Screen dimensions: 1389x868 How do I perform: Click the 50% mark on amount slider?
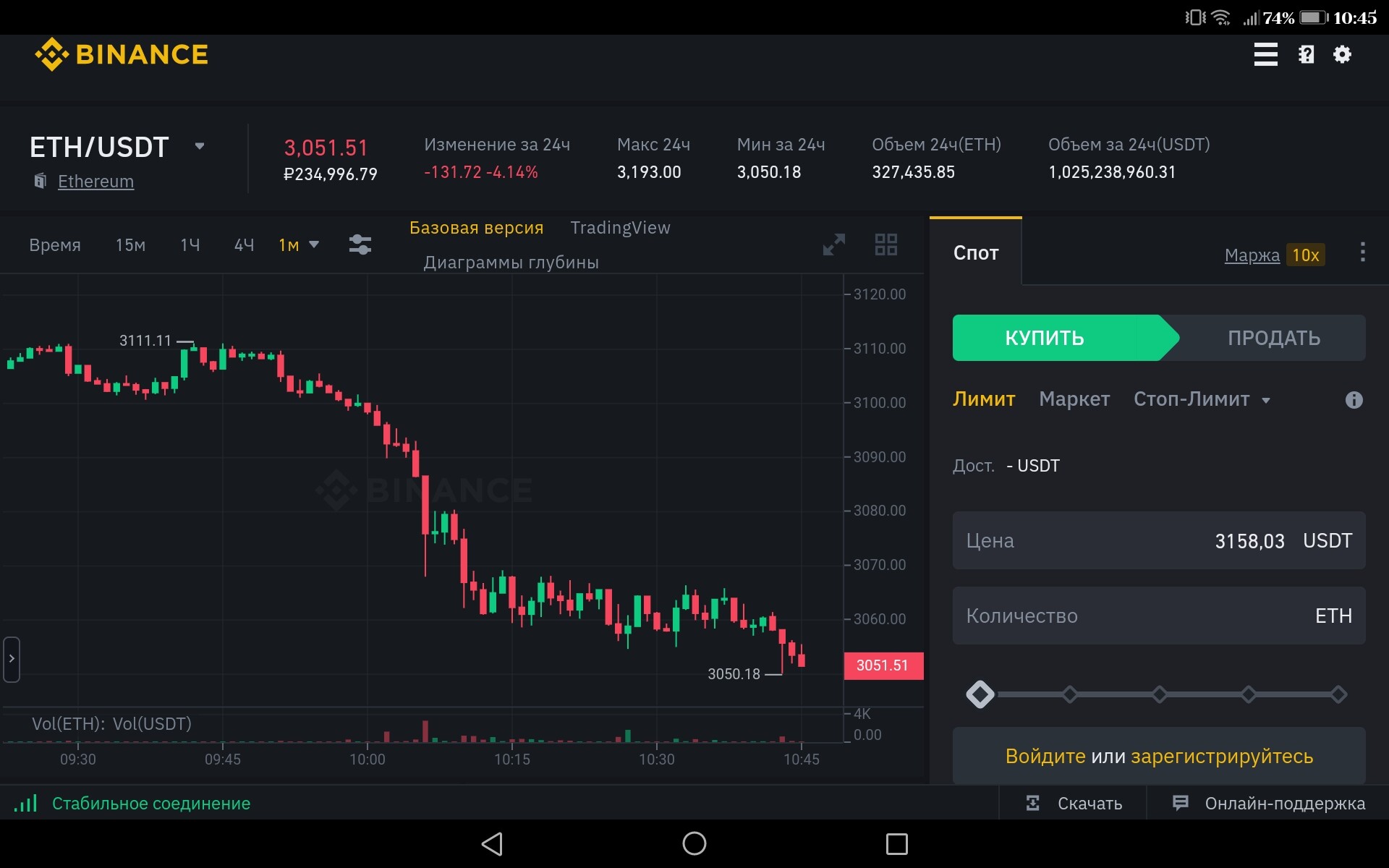(x=1159, y=694)
